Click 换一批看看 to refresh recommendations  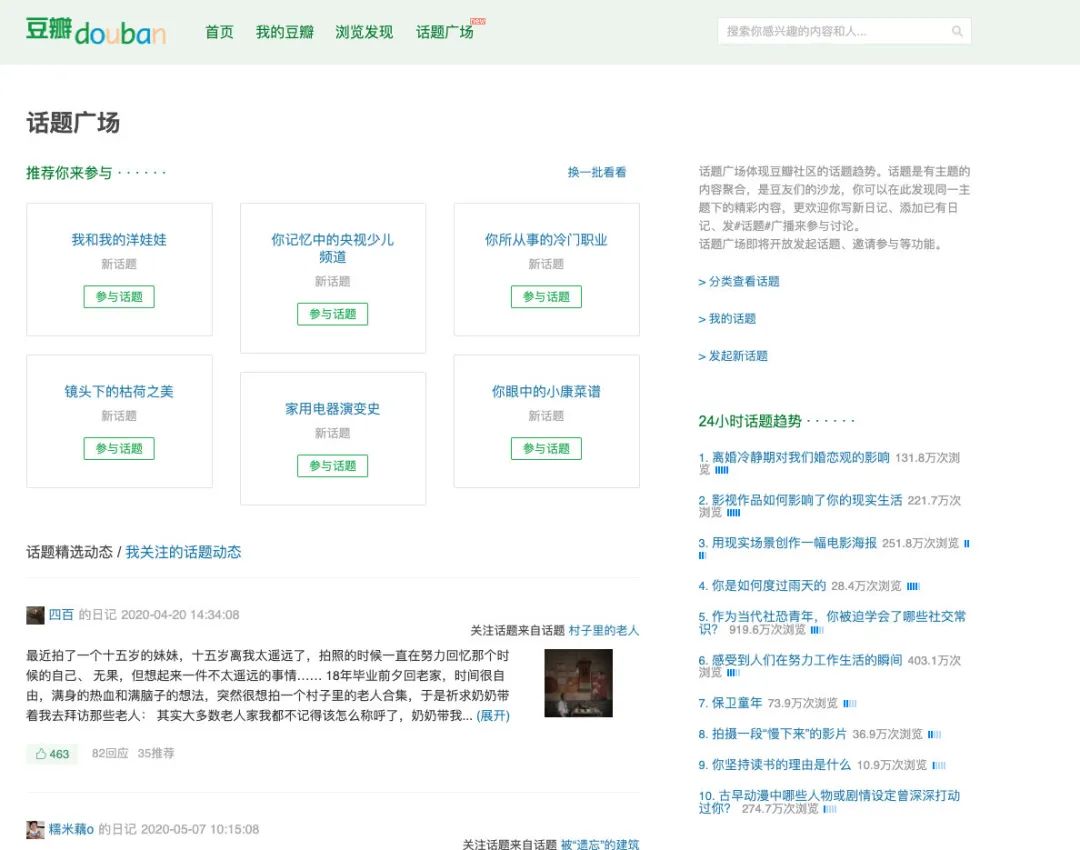tap(596, 172)
